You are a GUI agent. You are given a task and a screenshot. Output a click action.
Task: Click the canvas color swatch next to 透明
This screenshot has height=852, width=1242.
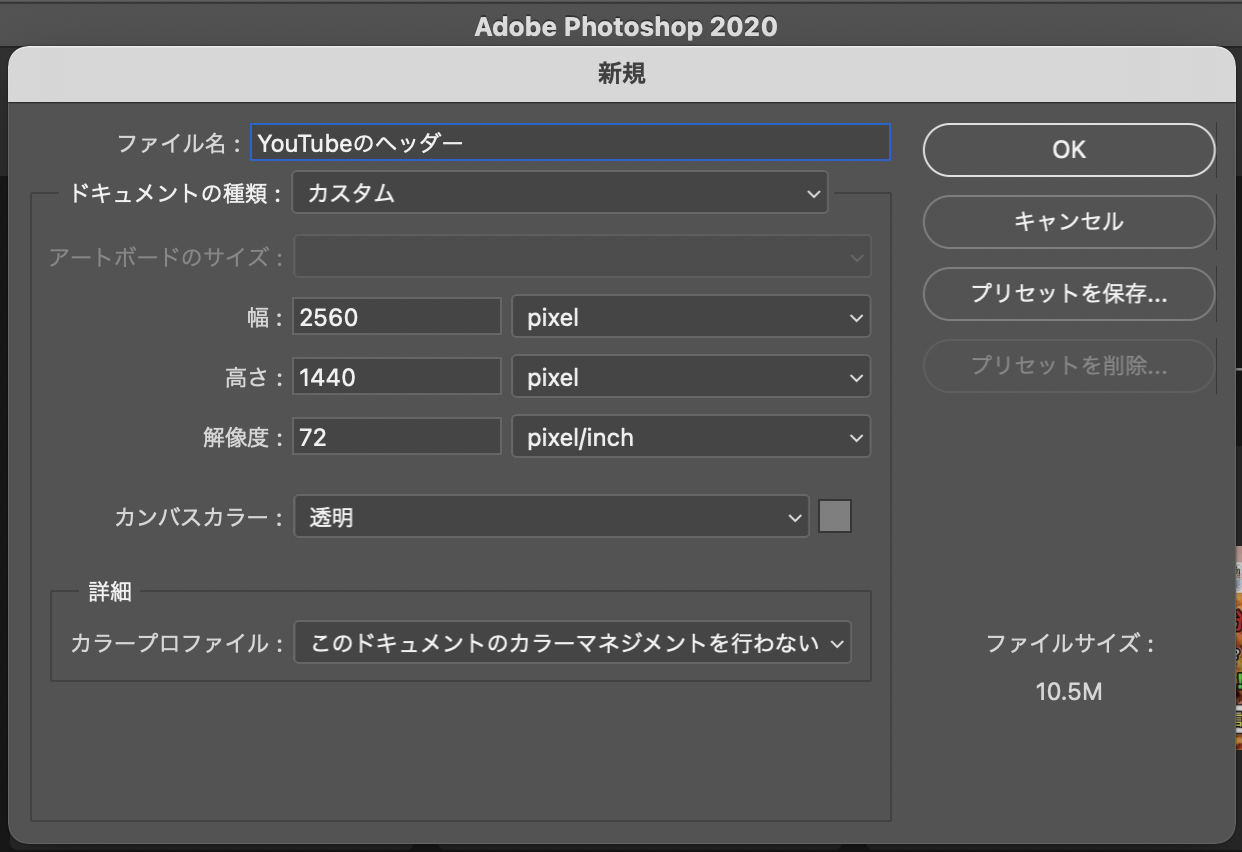tap(837, 515)
